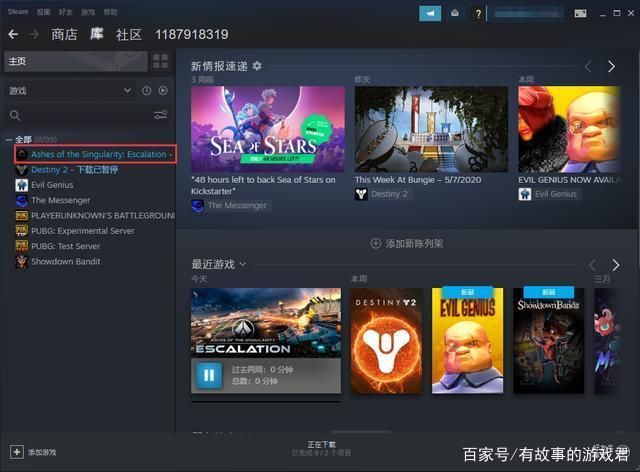The image size is (640, 472).
Task: Select Ashes of the Singularity: Escalation
Action: [x=96, y=154]
